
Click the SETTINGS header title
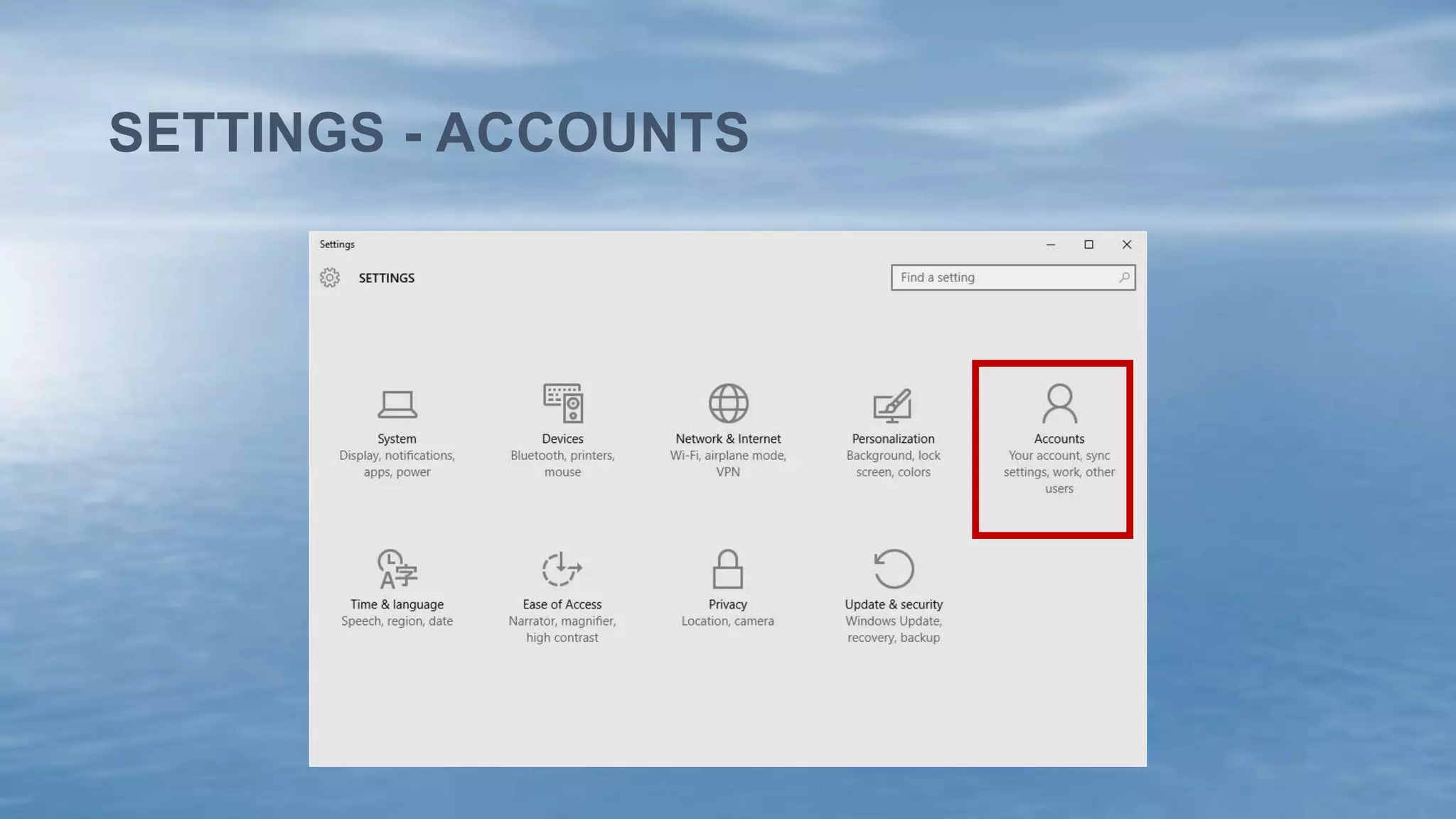point(386,278)
